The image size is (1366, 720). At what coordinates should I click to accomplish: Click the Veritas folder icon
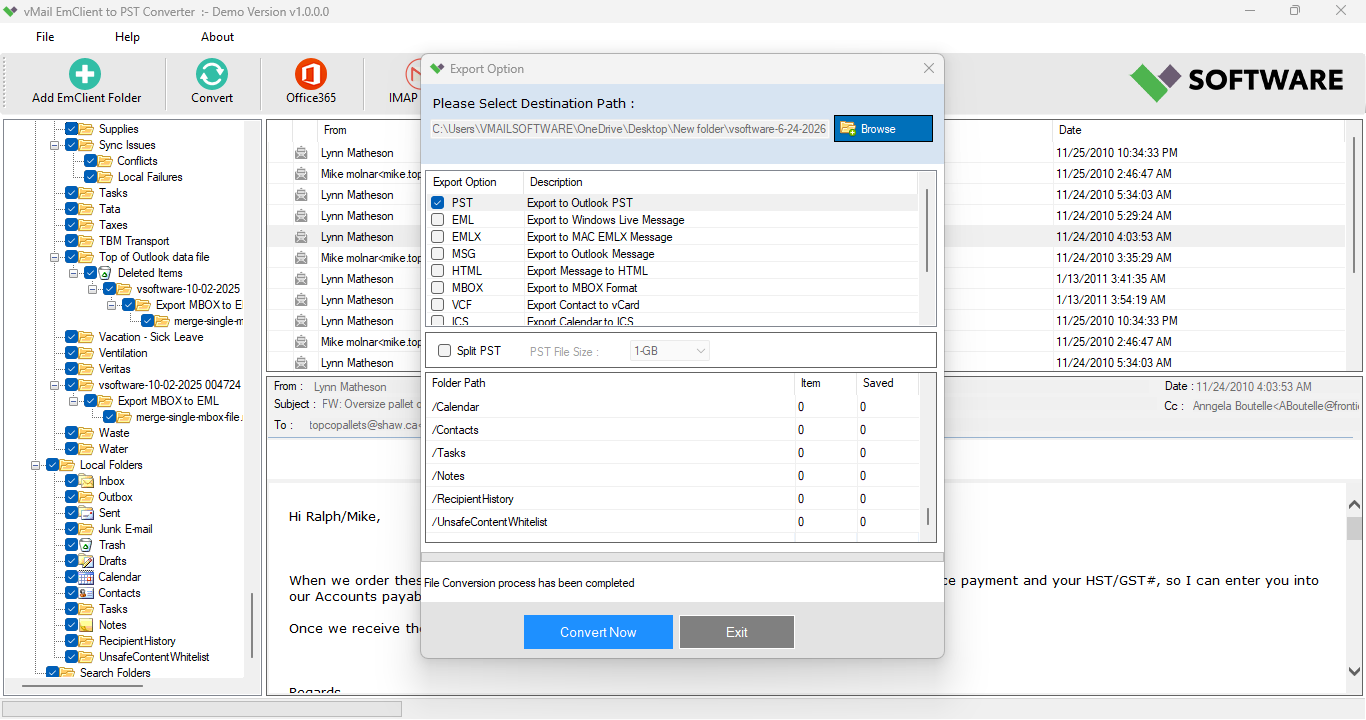pyautogui.click(x=87, y=369)
